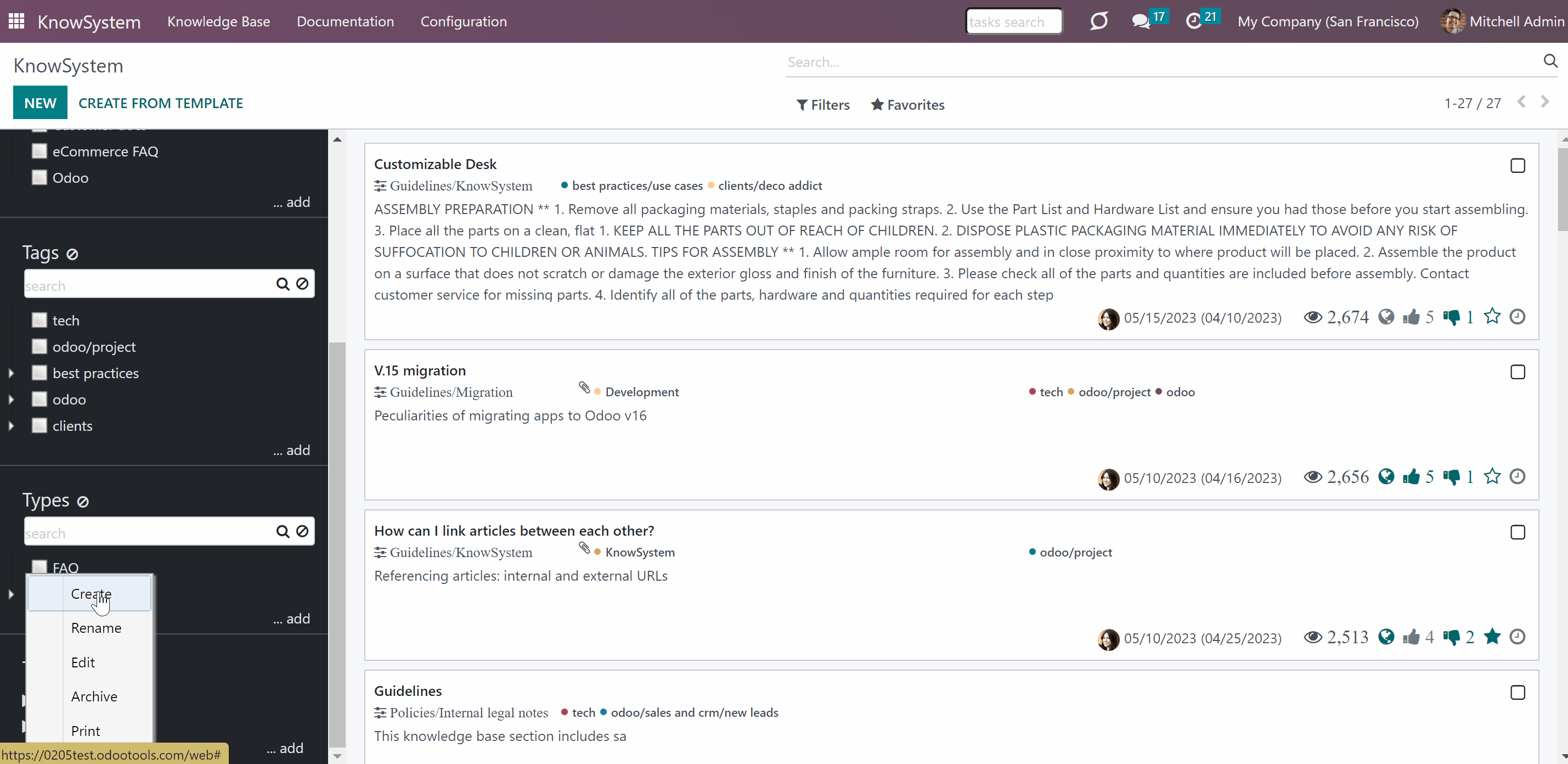This screenshot has height=764, width=1568.
Task: Tick the tech tag checkbox
Action: coord(40,320)
